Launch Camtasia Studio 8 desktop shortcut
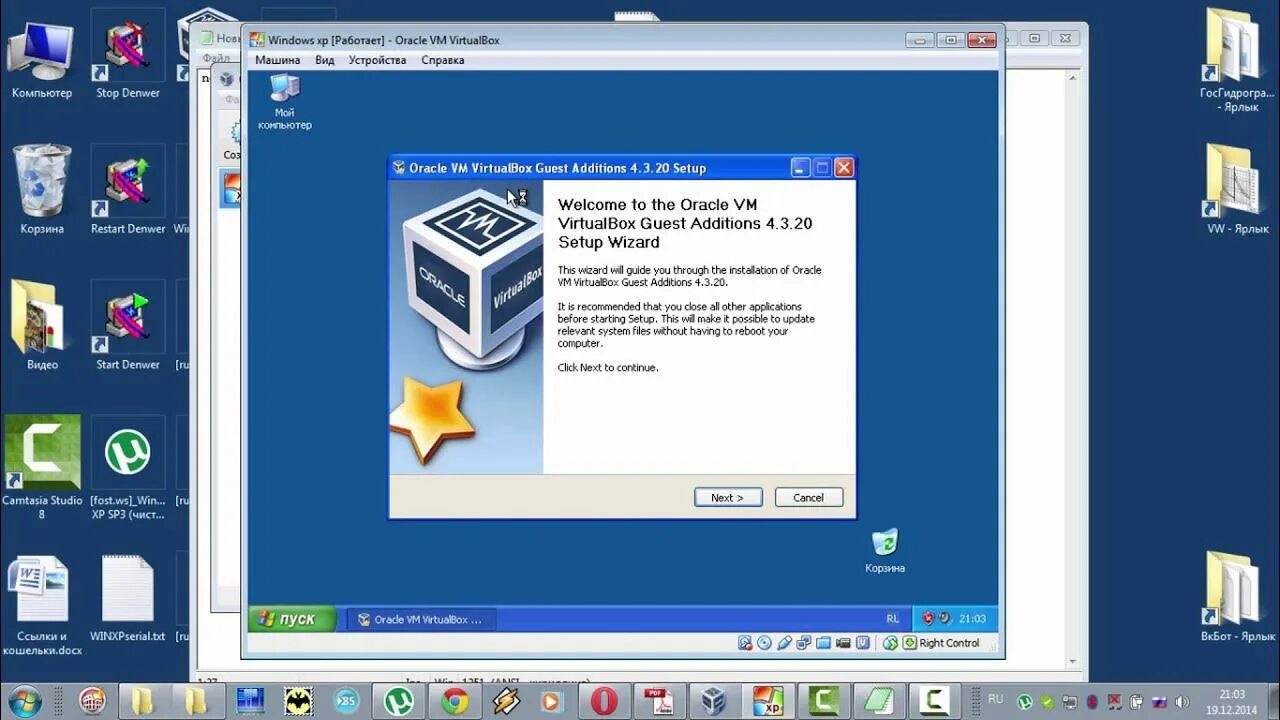This screenshot has width=1280, height=720. pos(42,468)
